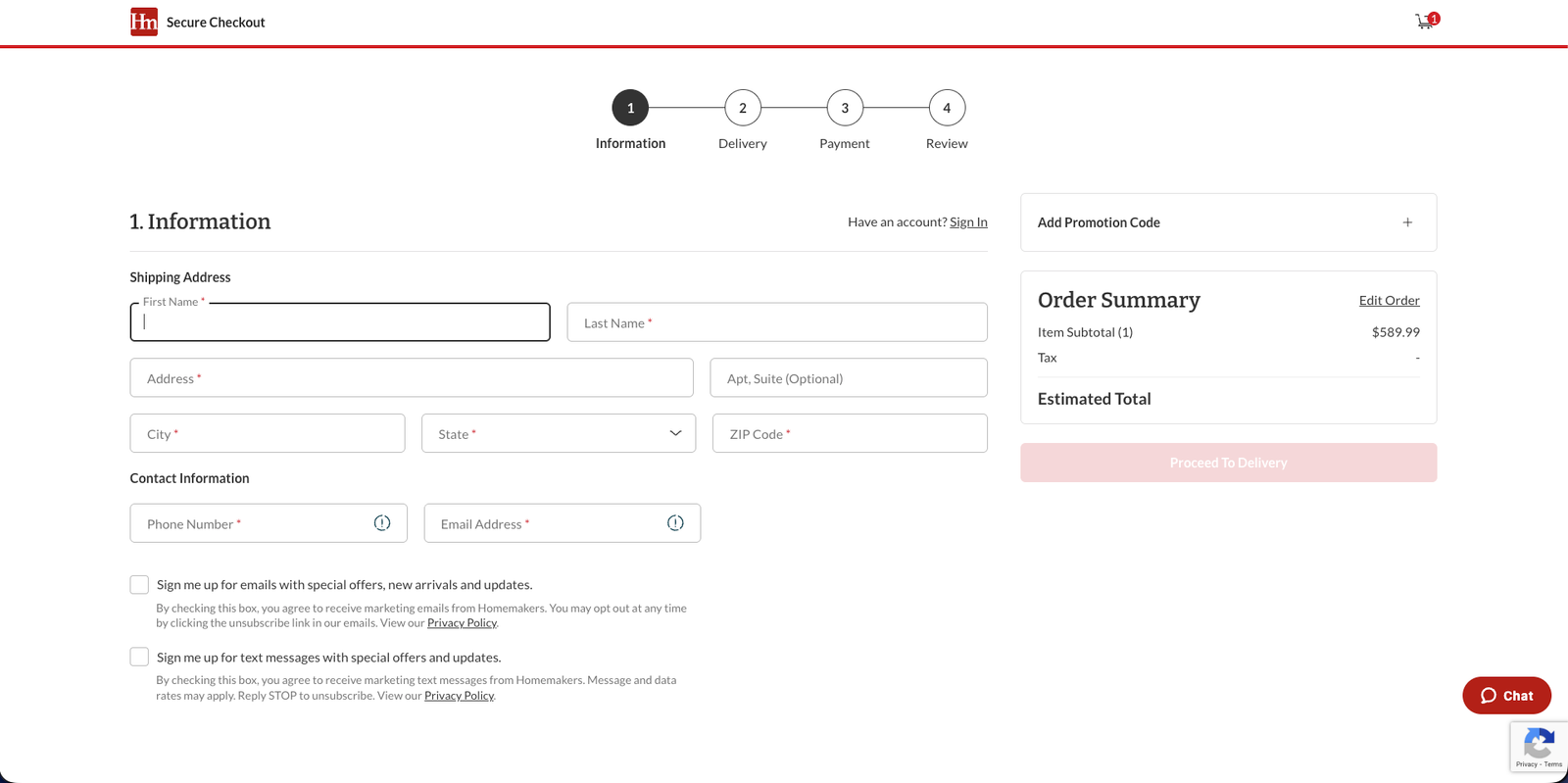The width and height of the screenshot is (1568, 783).
Task: Click the email address info icon
Action: (x=675, y=523)
